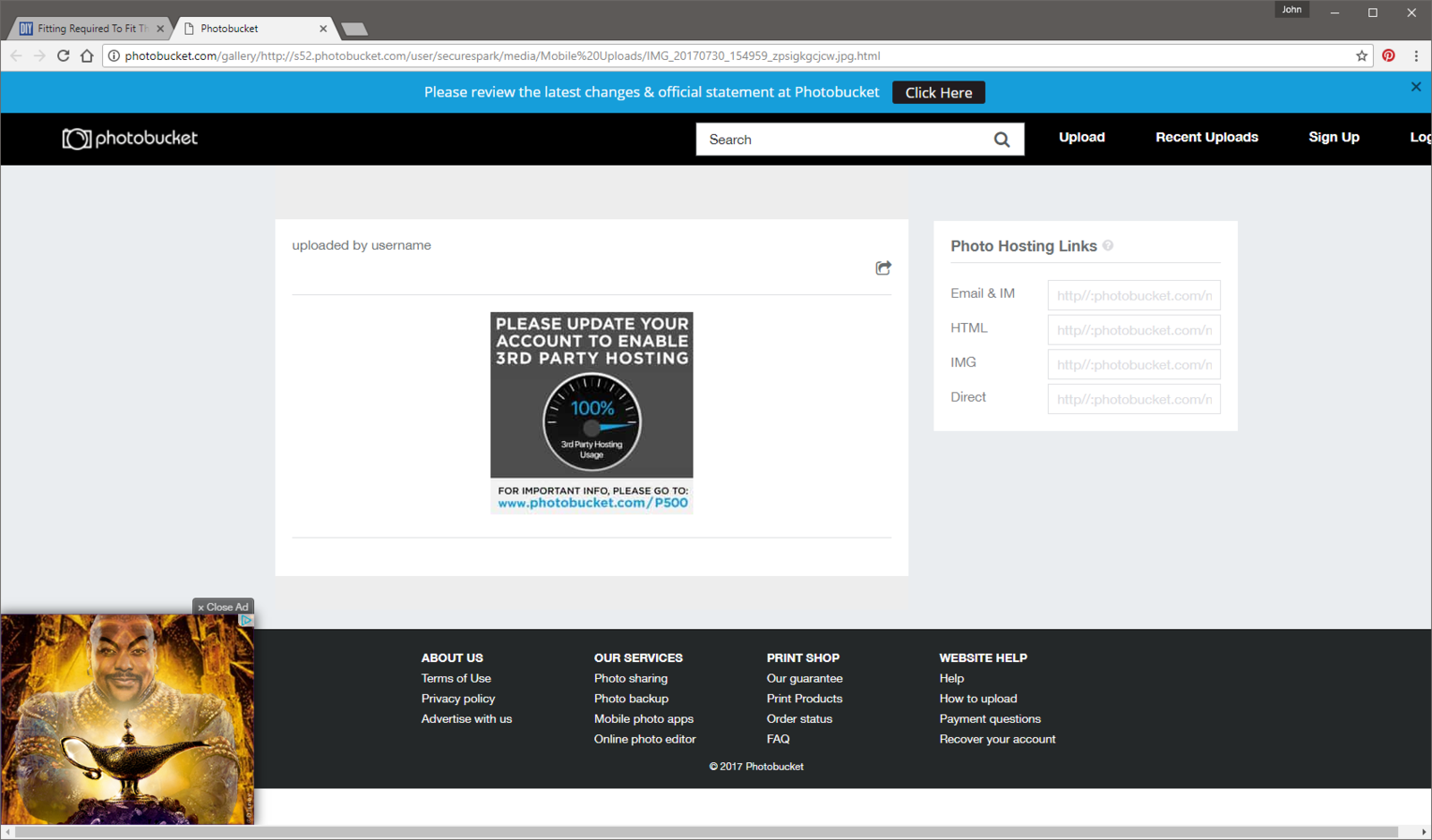Click the Upload menu item
This screenshot has width=1432, height=840.
[x=1081, y=138]
